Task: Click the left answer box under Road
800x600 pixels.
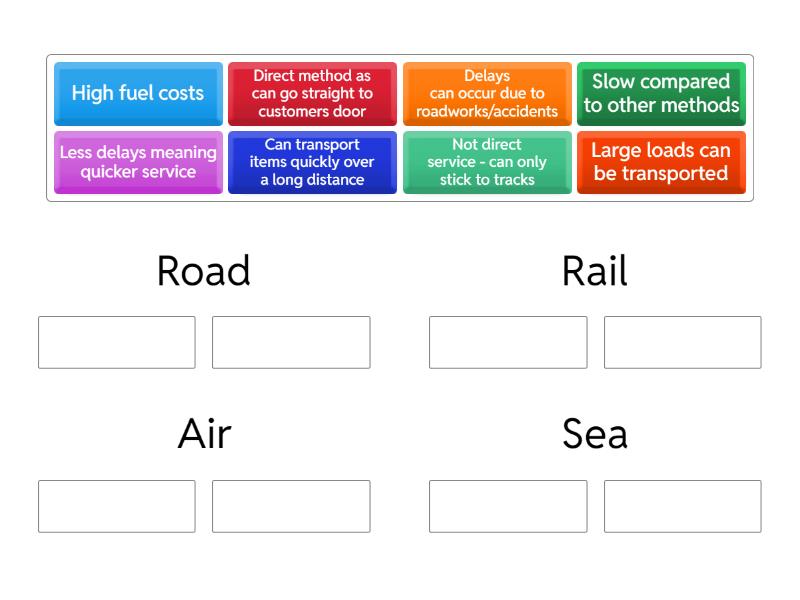Action: tap(117, 342)
